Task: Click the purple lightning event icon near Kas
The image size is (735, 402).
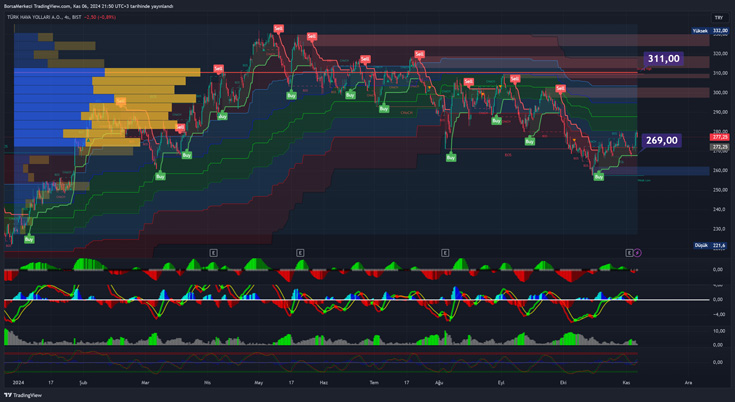Action: click(x=638, y=253)
